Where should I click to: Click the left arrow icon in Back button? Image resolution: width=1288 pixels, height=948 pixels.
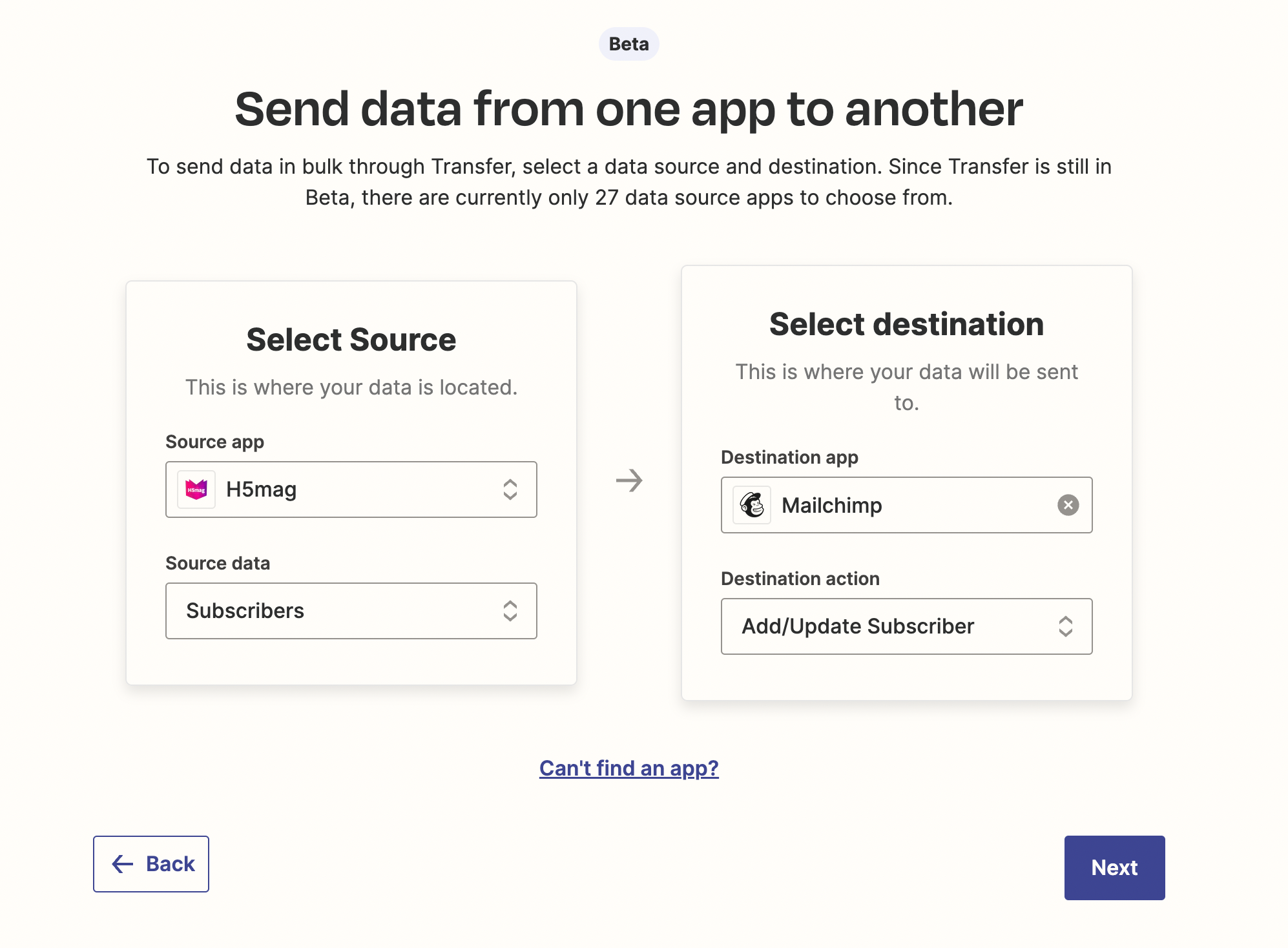(x=123, y=864)
